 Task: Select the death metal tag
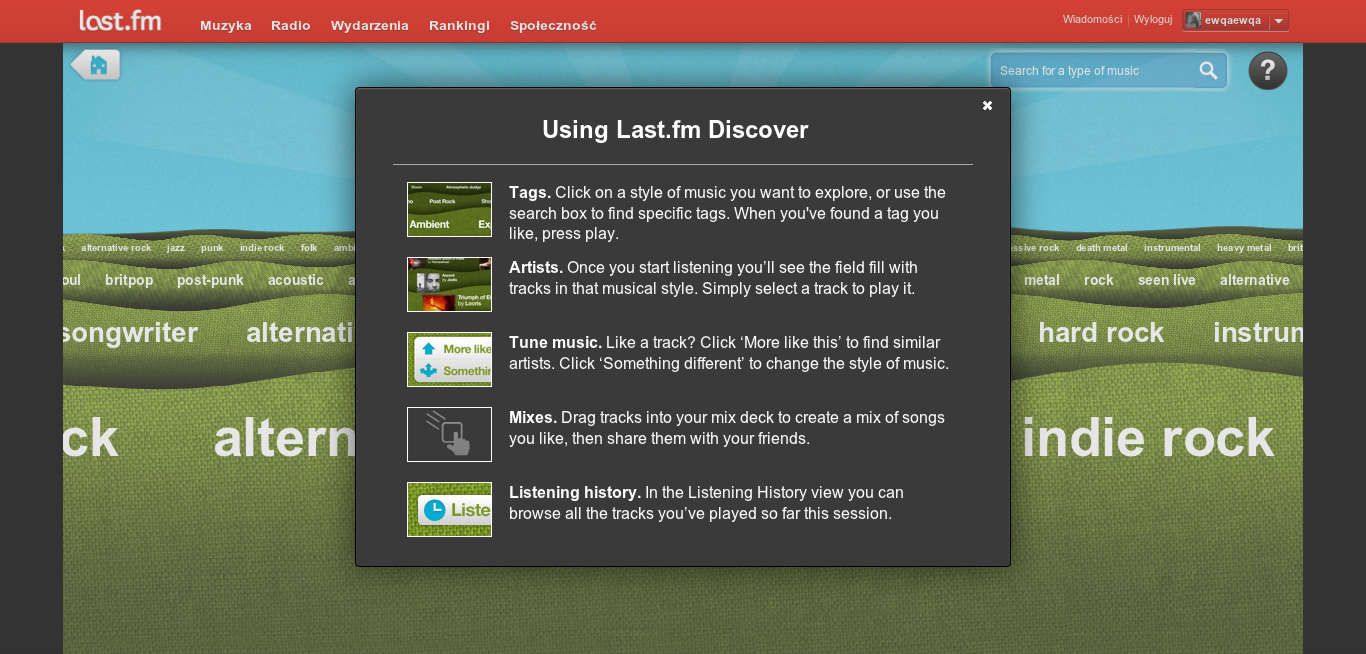[x=1102, y=248]
